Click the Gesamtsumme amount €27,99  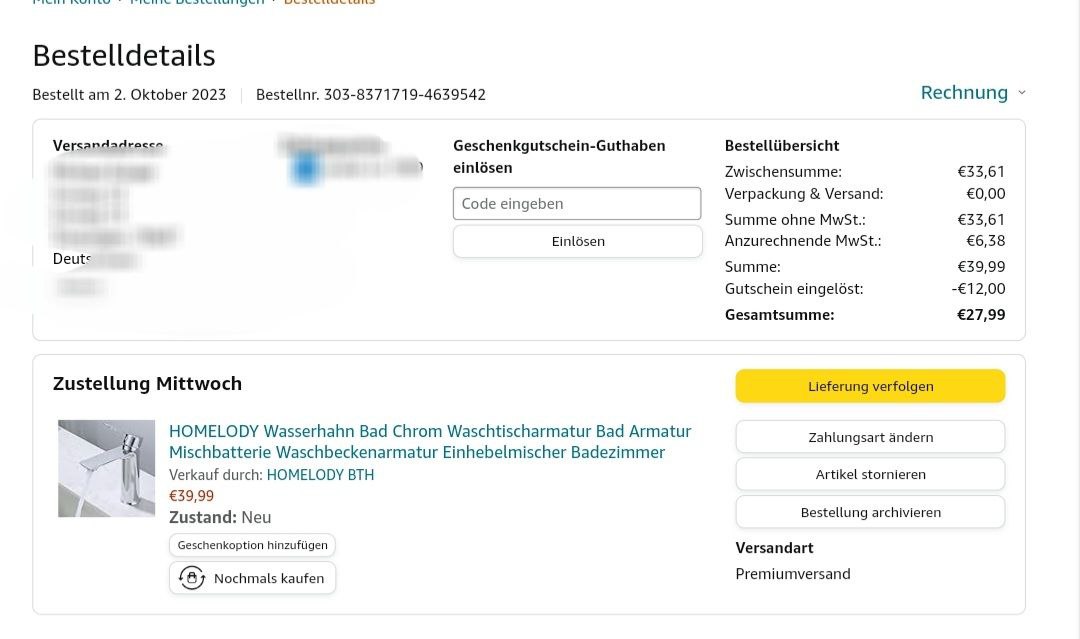(981, 315)
